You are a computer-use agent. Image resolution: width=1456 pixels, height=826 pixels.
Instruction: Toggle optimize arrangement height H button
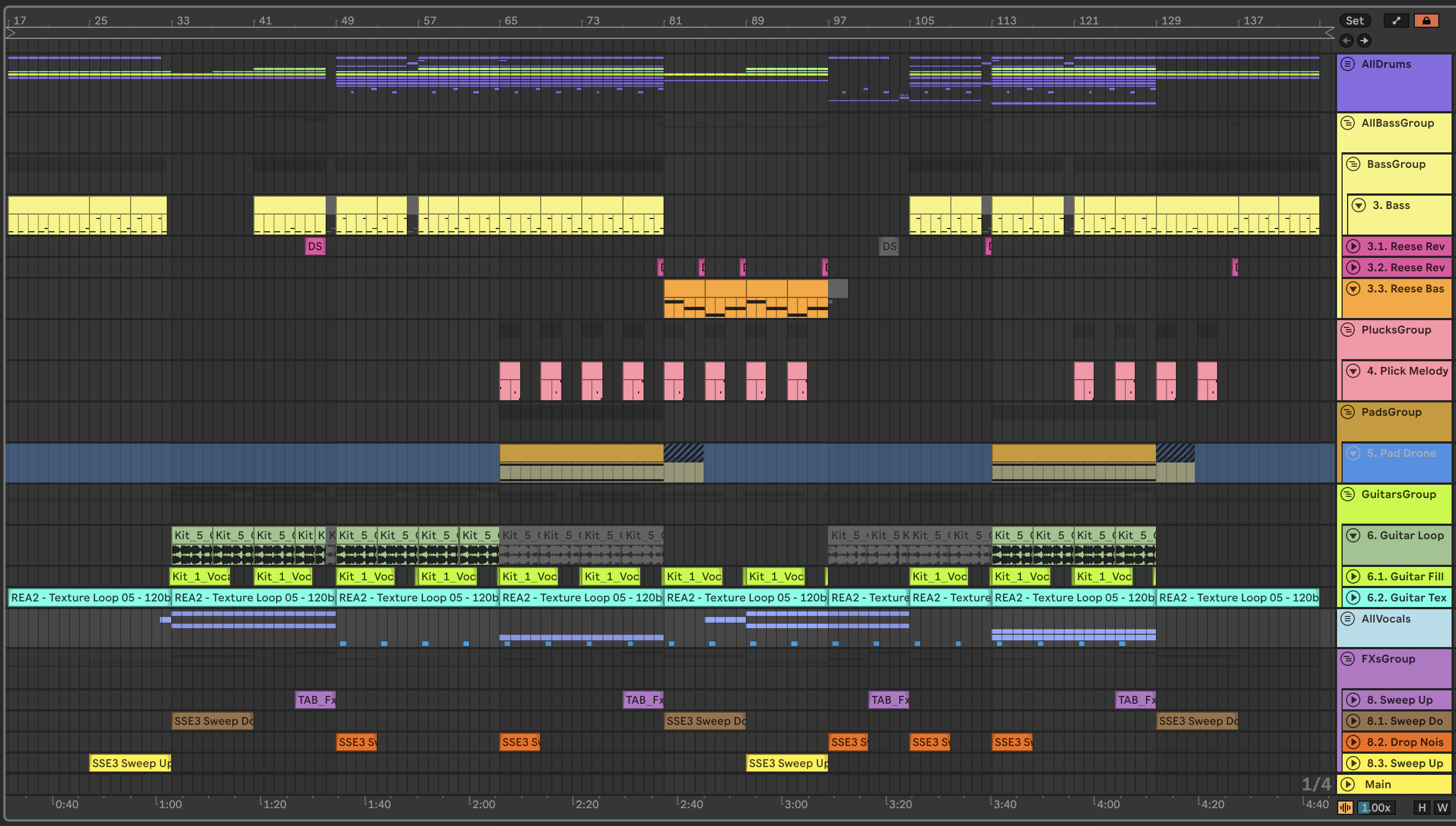(1422, 807)
